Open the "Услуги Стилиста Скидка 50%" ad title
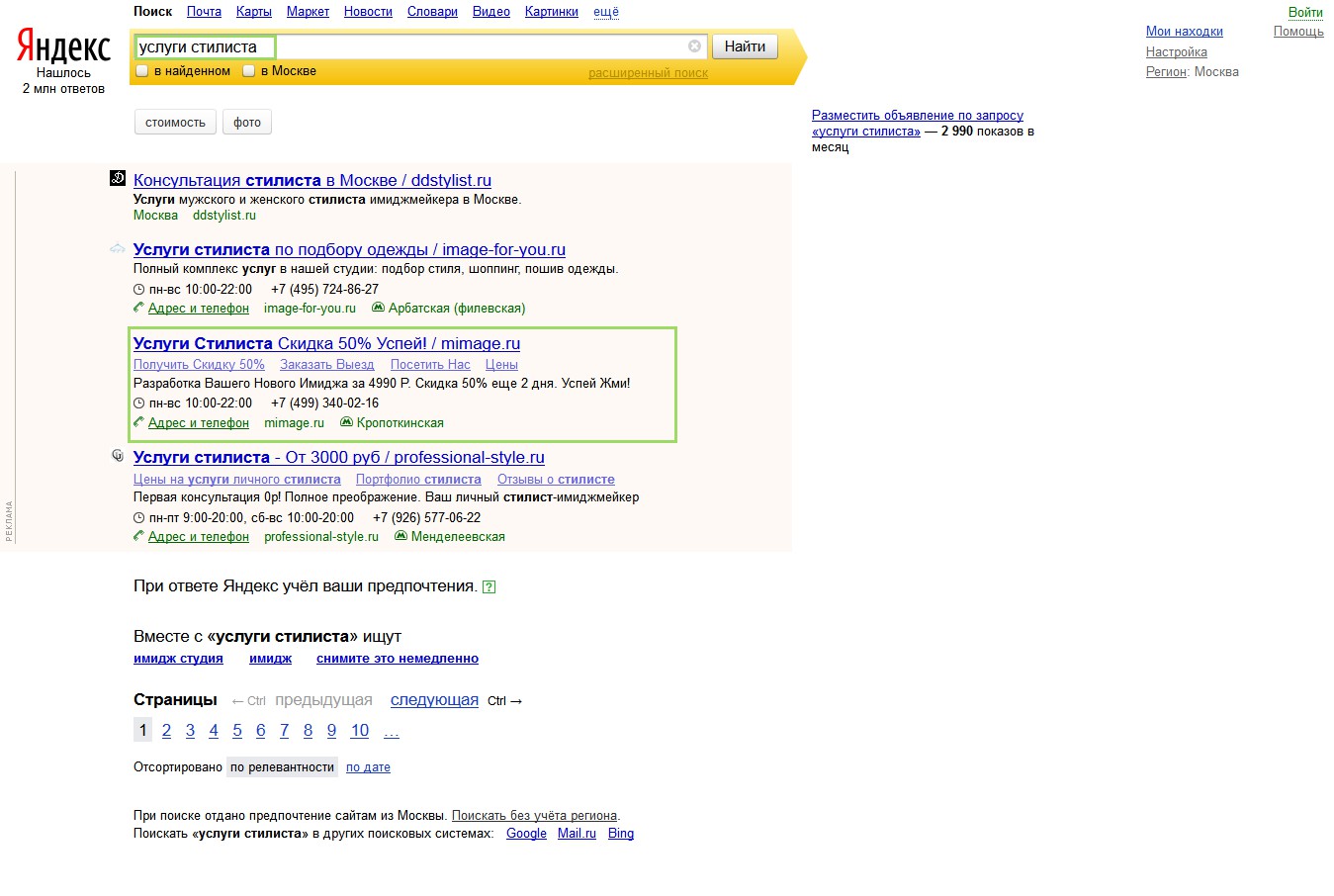Viewport: 1334px width, 896px height. pyautogui.click(x=326, y=343)
